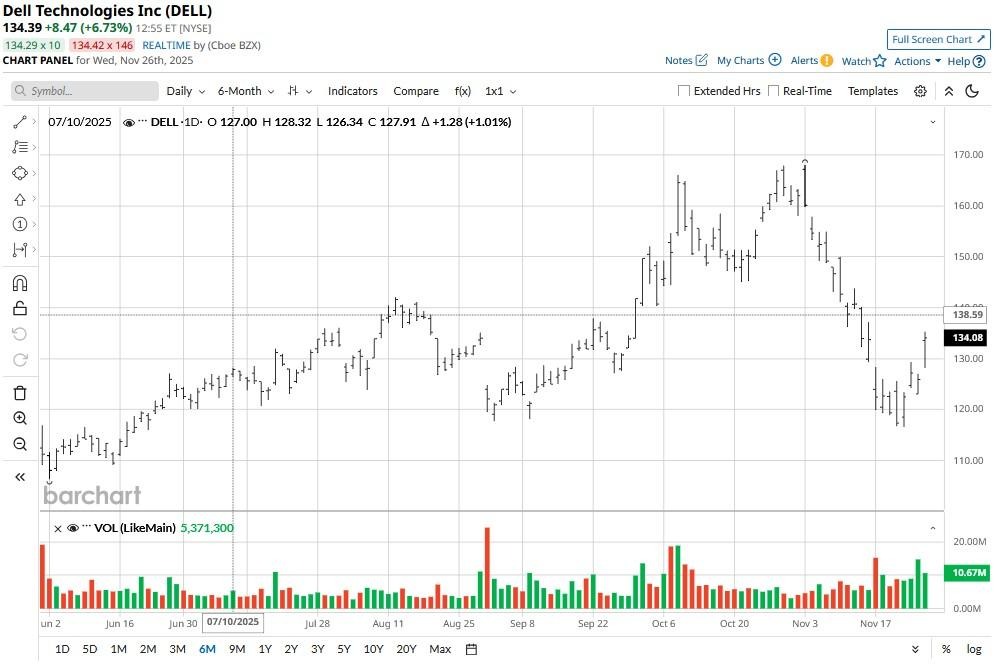Enable Extended Hrs checkbox
The image size is (996, 664).
[683, 91]
